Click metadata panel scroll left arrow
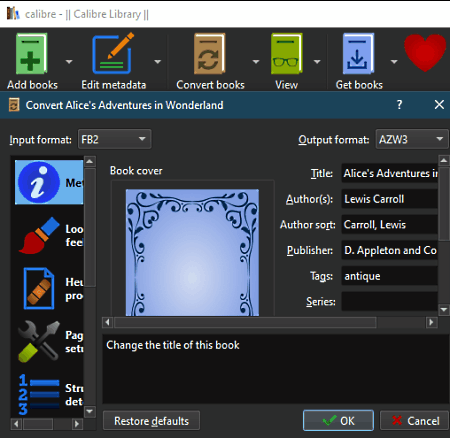The width and height of the screenshot is (450, 438). pos(107,322)
